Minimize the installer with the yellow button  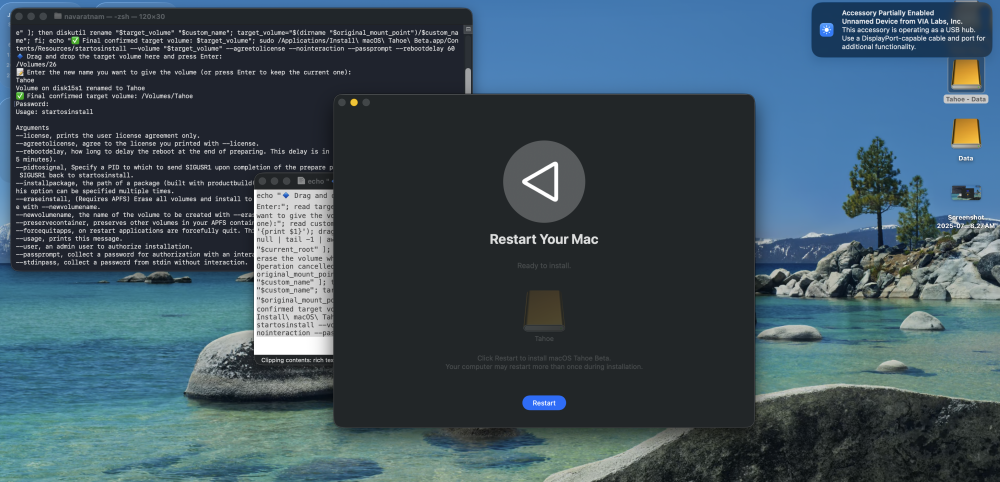354,103
